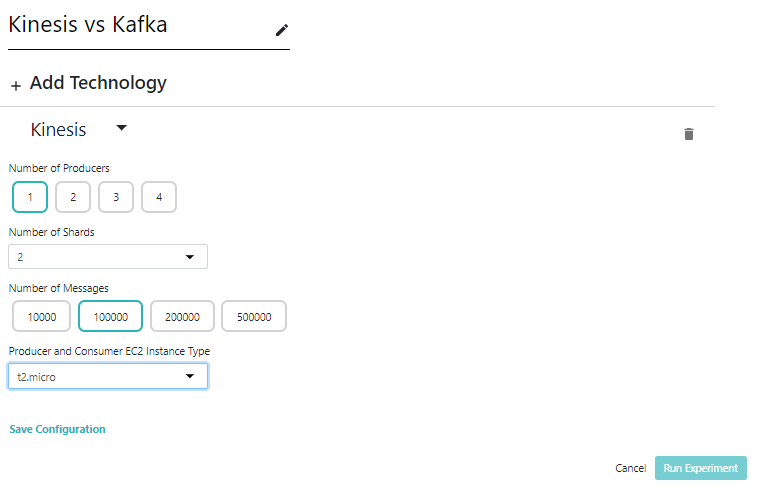
Task: Click the Add Technology heading
Action: click(x=98, y=83)
